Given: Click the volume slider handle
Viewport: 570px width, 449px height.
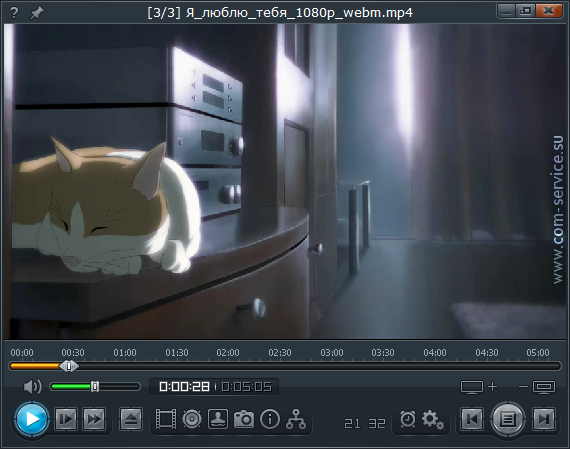Looking at the screenshot, I should [95, 386].
